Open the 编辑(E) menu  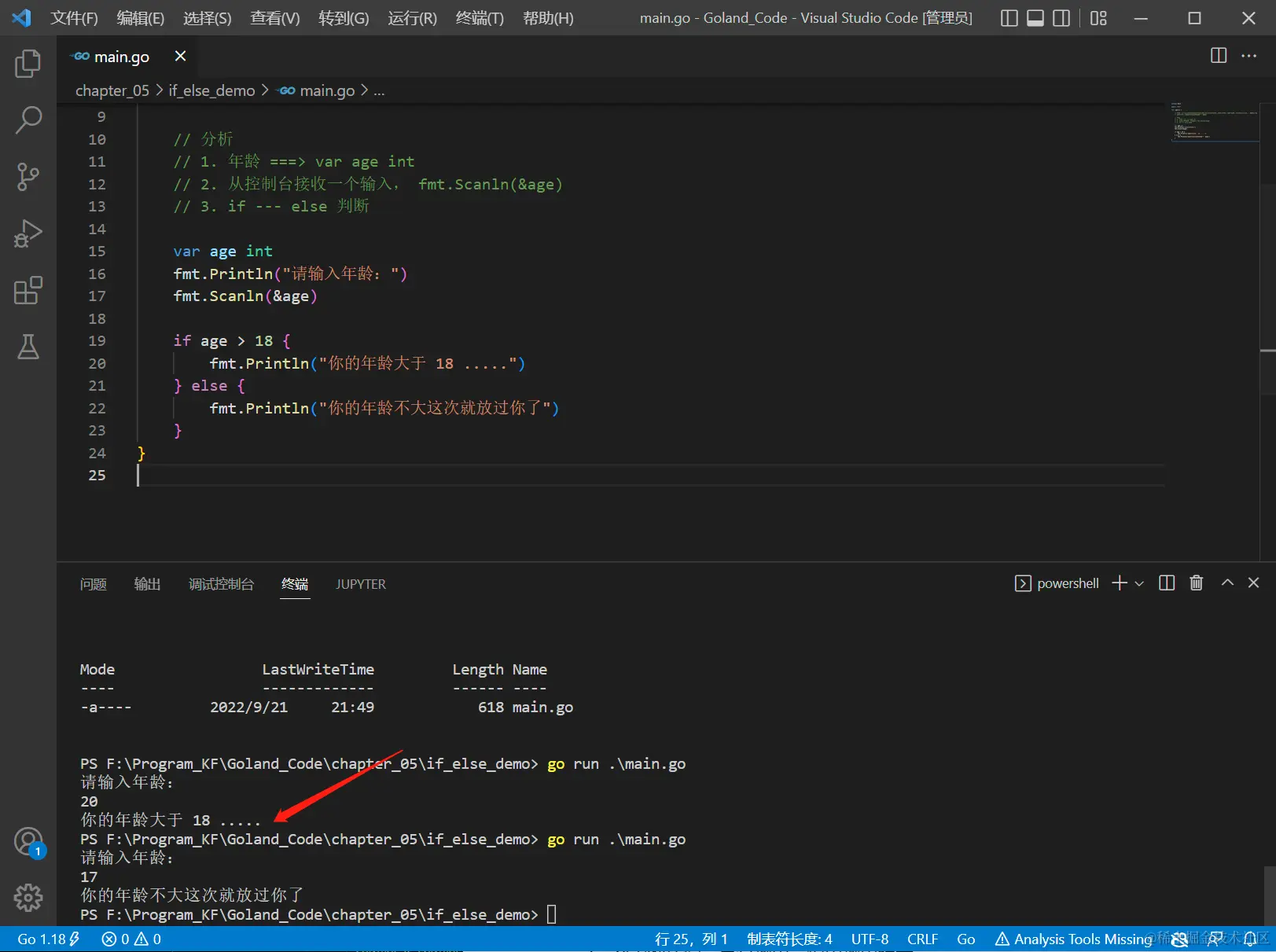(140, 18)
